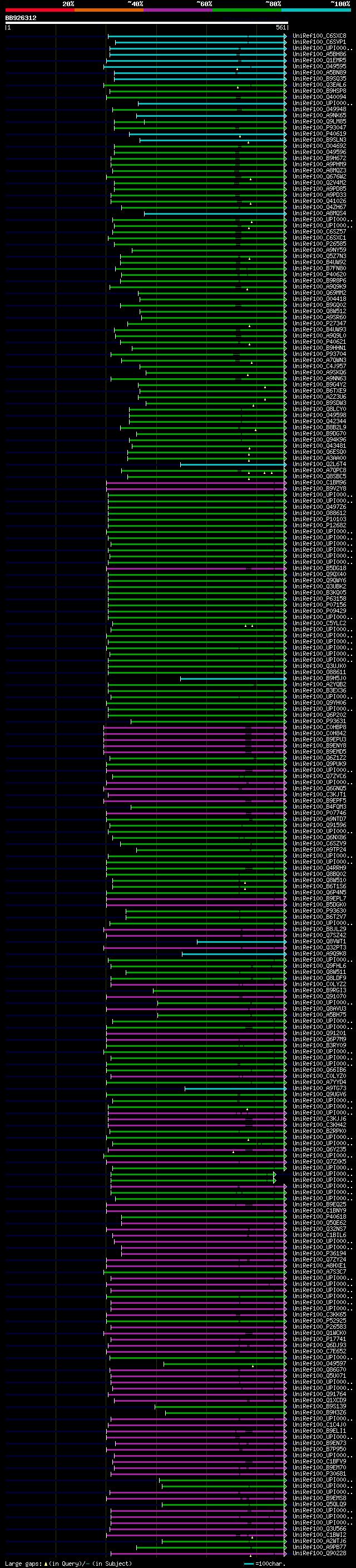Open hit UniRef100_B8JL29
This screenshot has width=356, height=1568.
(x=319, y=929)
